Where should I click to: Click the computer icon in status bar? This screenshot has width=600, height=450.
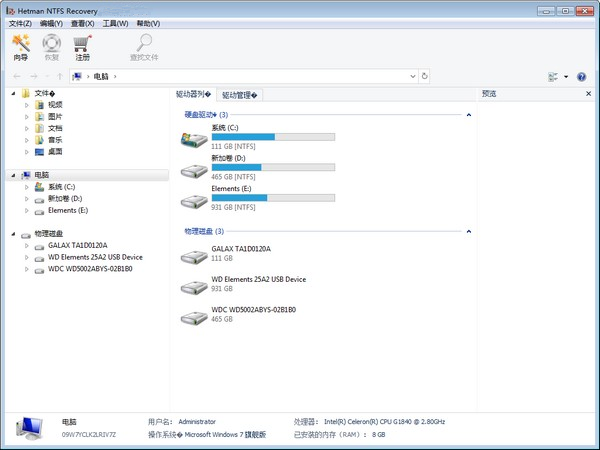click(x=29, y=428)
